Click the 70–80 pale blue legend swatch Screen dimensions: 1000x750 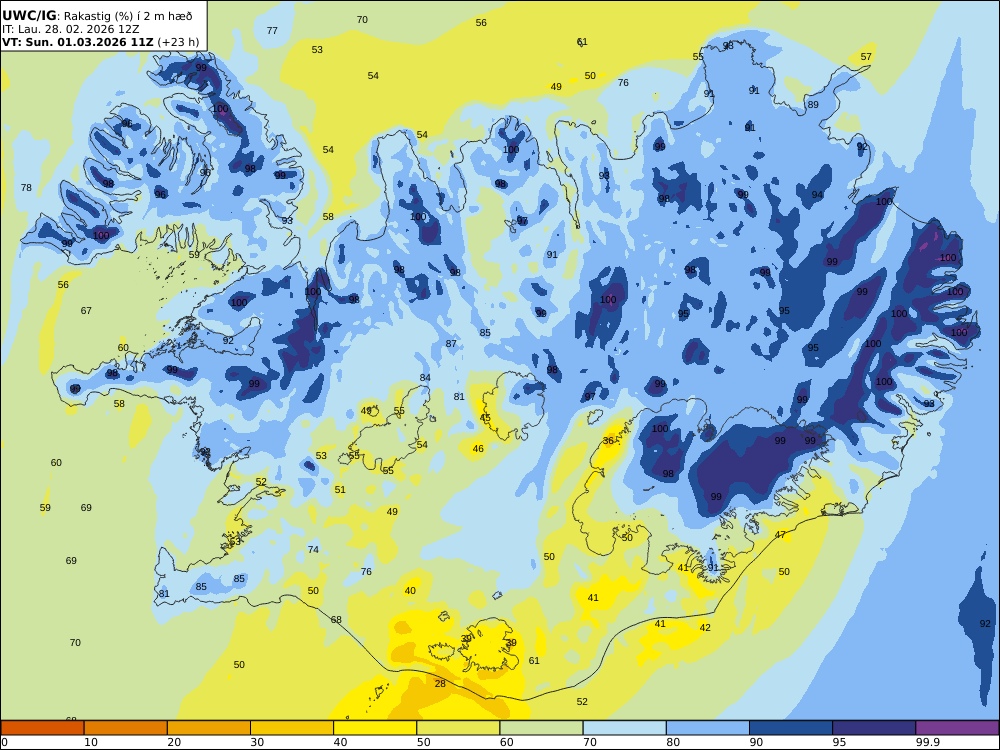point(624,728)
